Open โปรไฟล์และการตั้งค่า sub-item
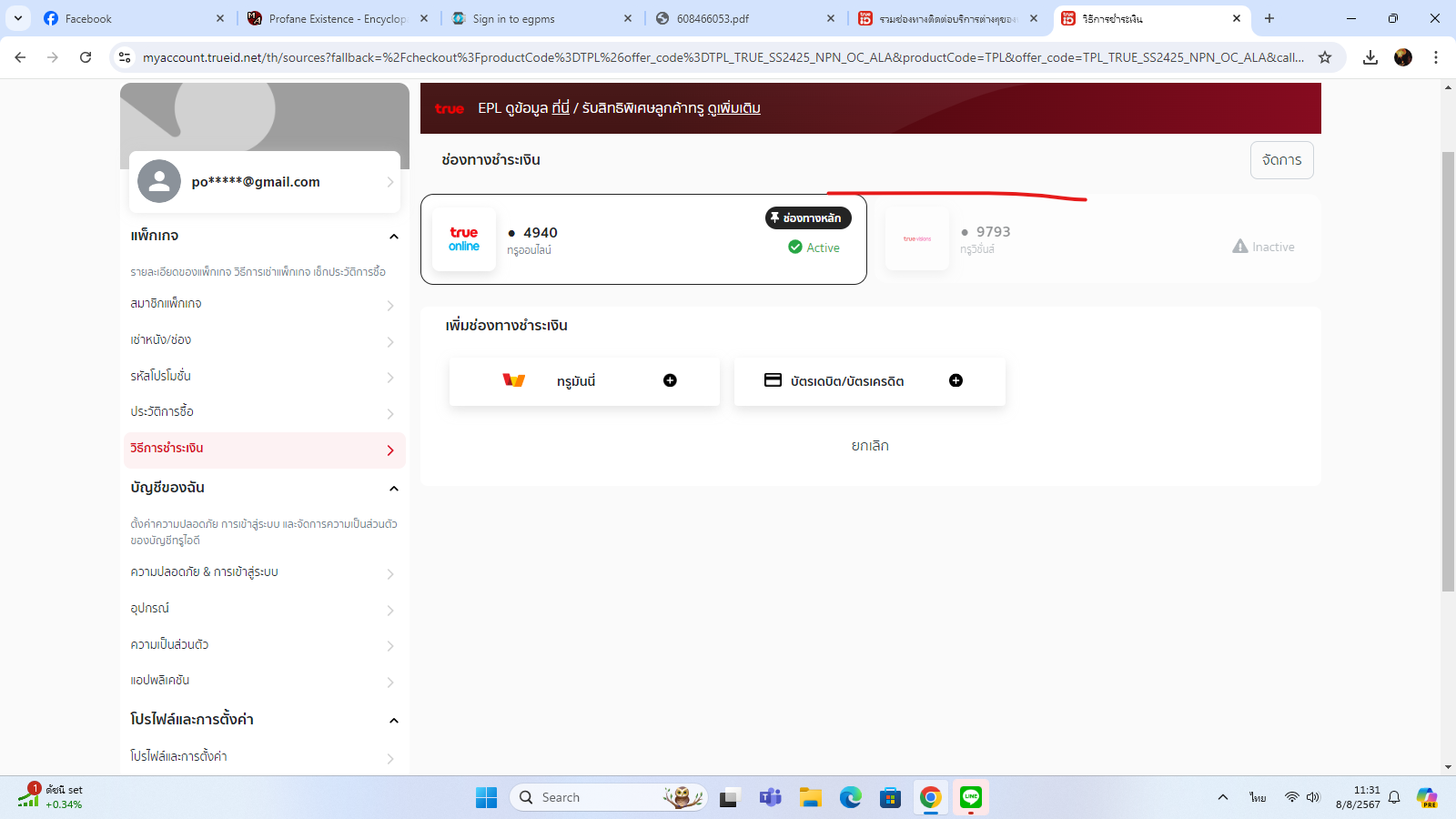 264,757
